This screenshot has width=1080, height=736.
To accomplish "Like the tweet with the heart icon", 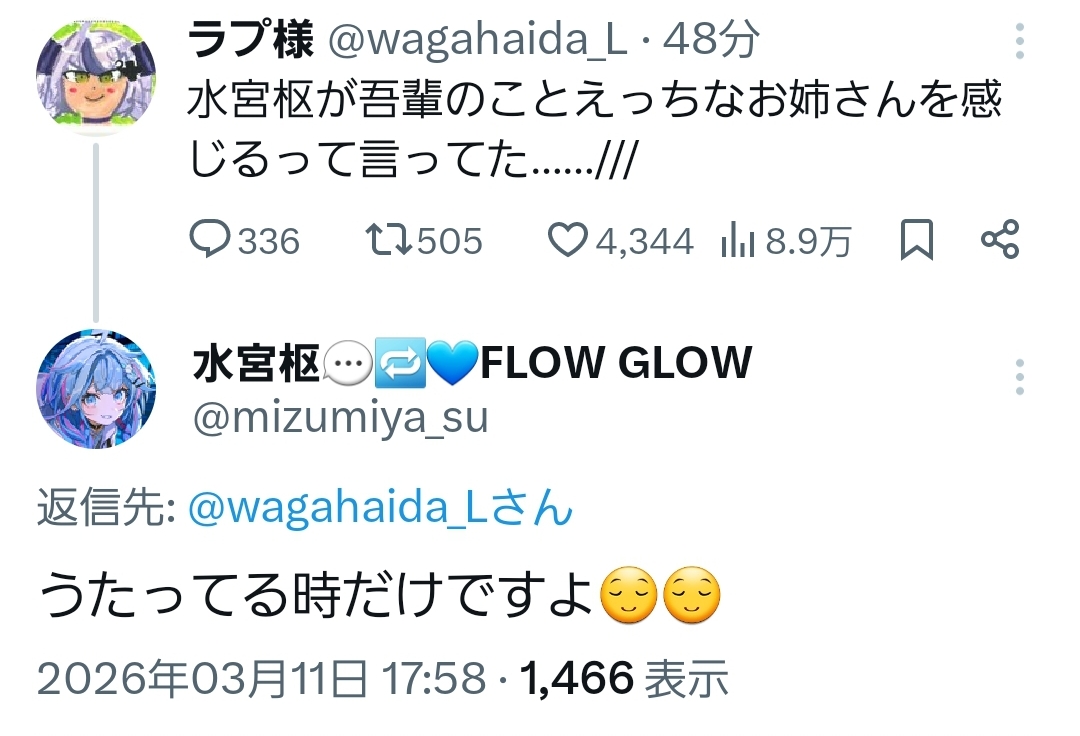I will pyautogui.click(x=567, y=239).
